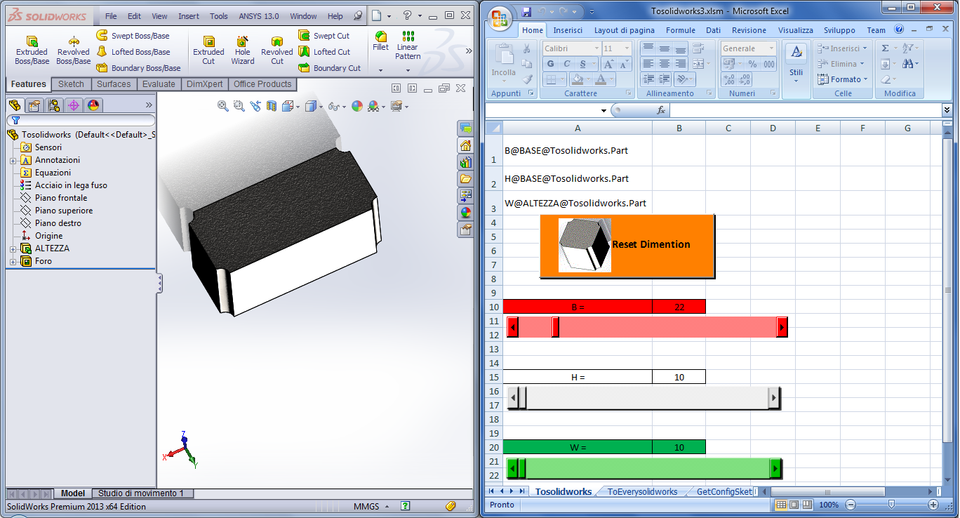Click the insert function fx icon

[661, 110]
